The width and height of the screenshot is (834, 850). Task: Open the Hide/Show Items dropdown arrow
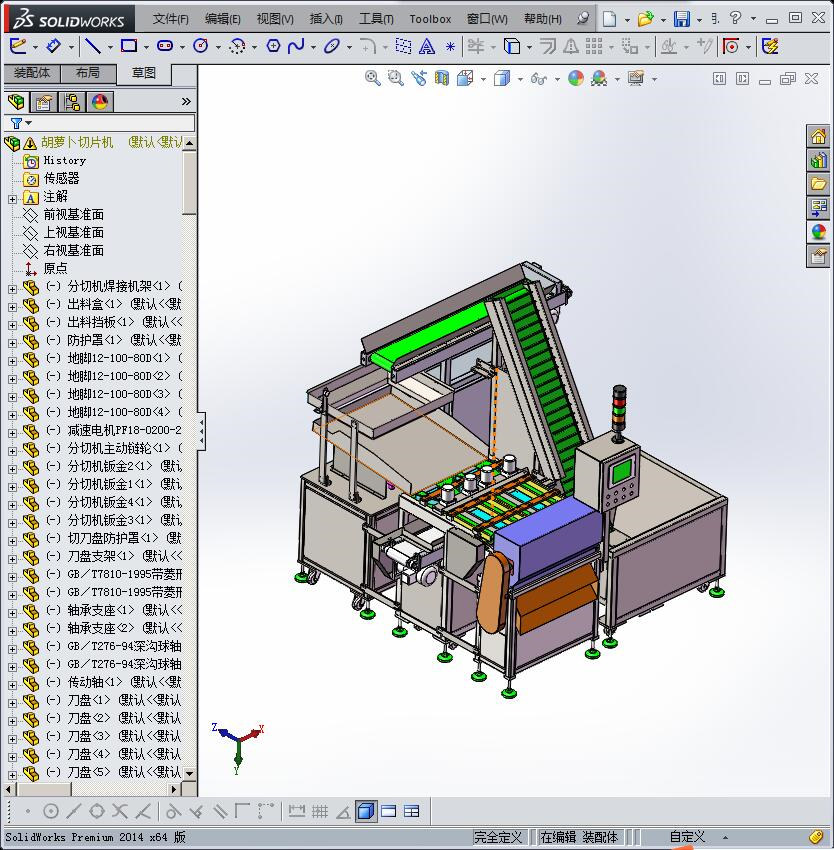point(557,80)
